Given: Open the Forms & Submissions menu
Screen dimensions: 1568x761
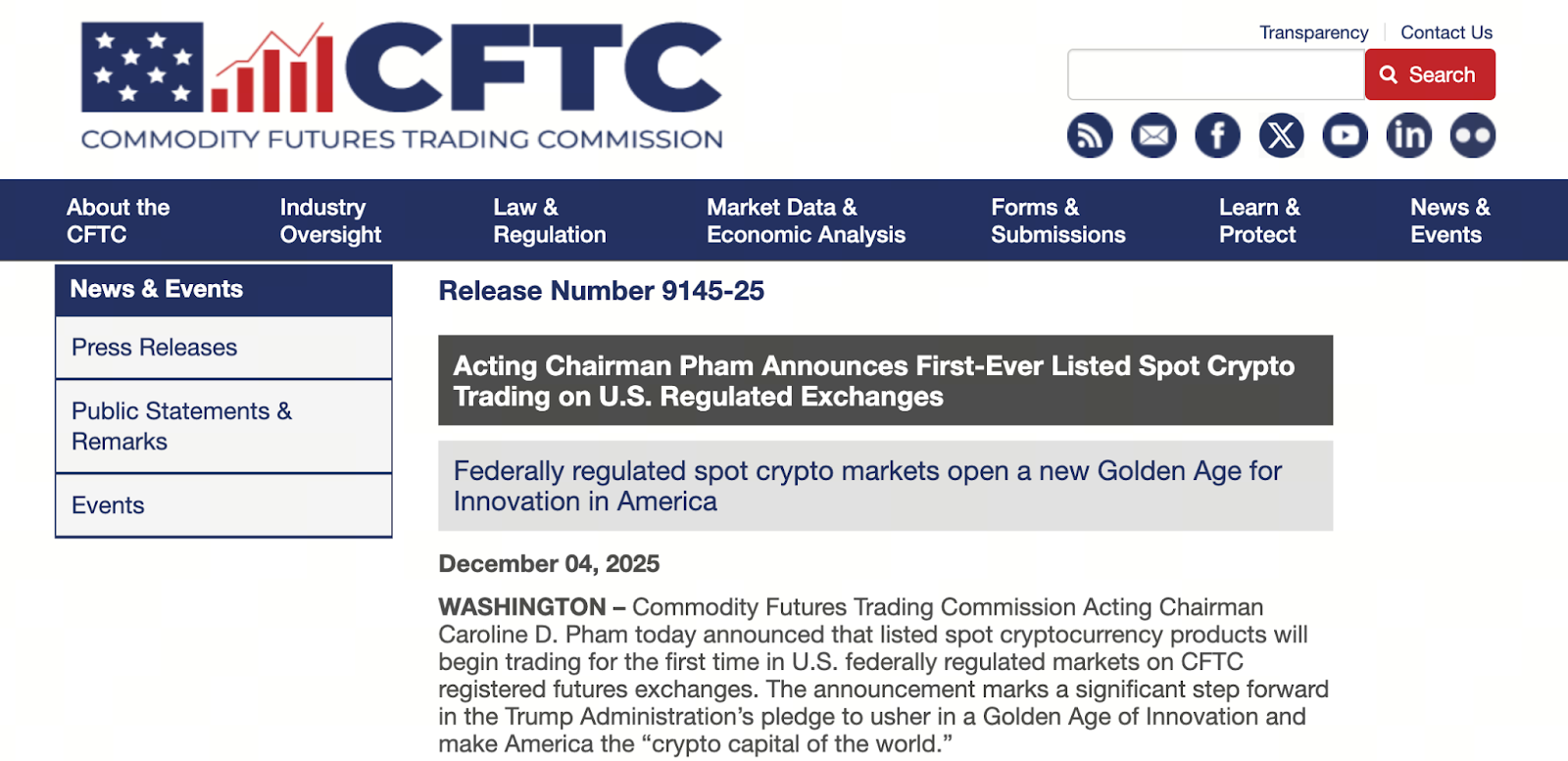Looking at the screenshot, I should point(1057,220).
